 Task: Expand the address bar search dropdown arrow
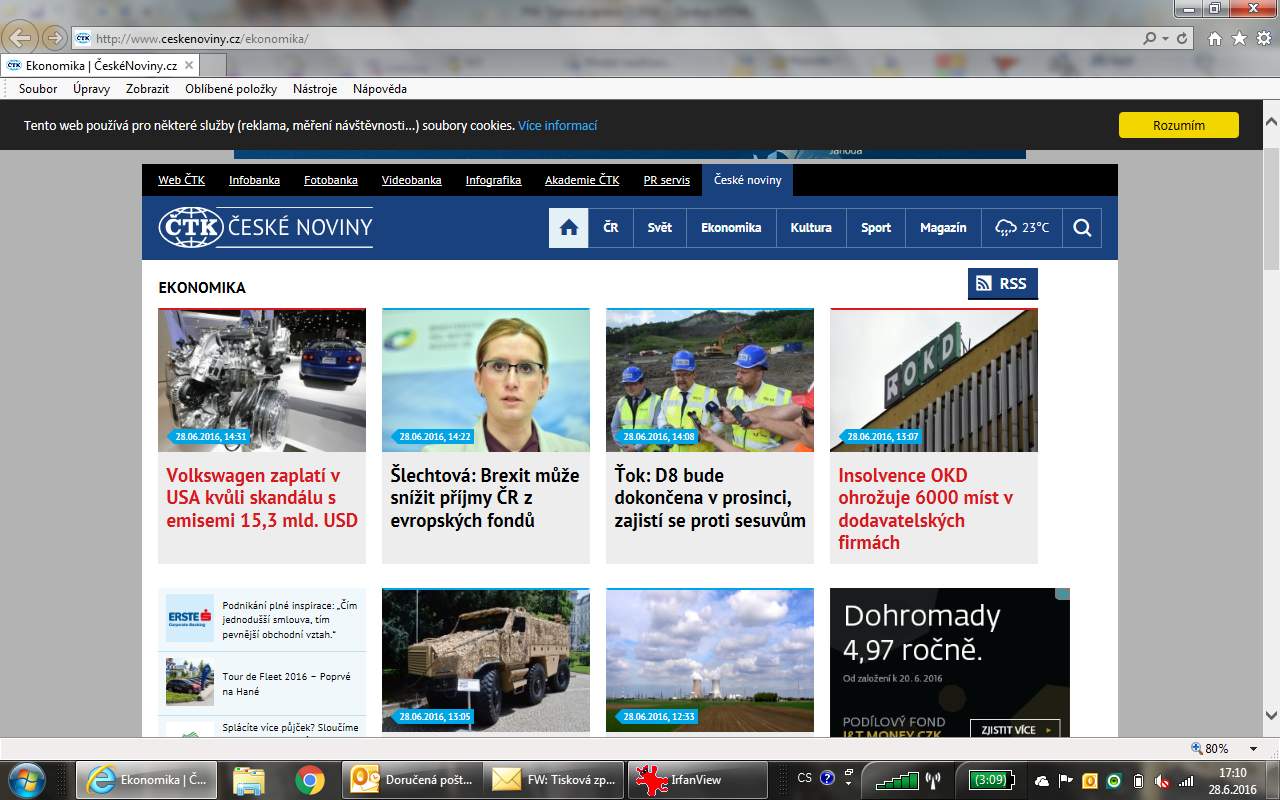pos(1165,39)
